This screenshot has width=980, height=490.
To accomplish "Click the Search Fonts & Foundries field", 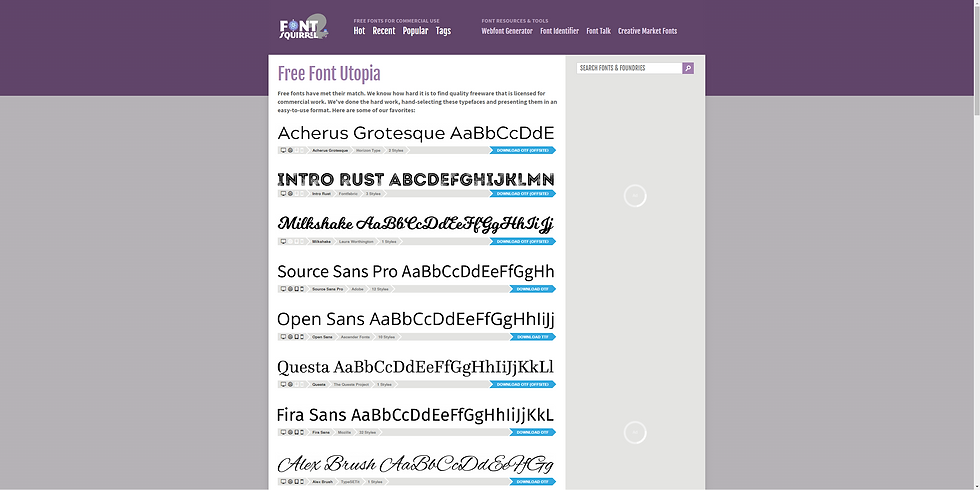I will pos(629,68).
